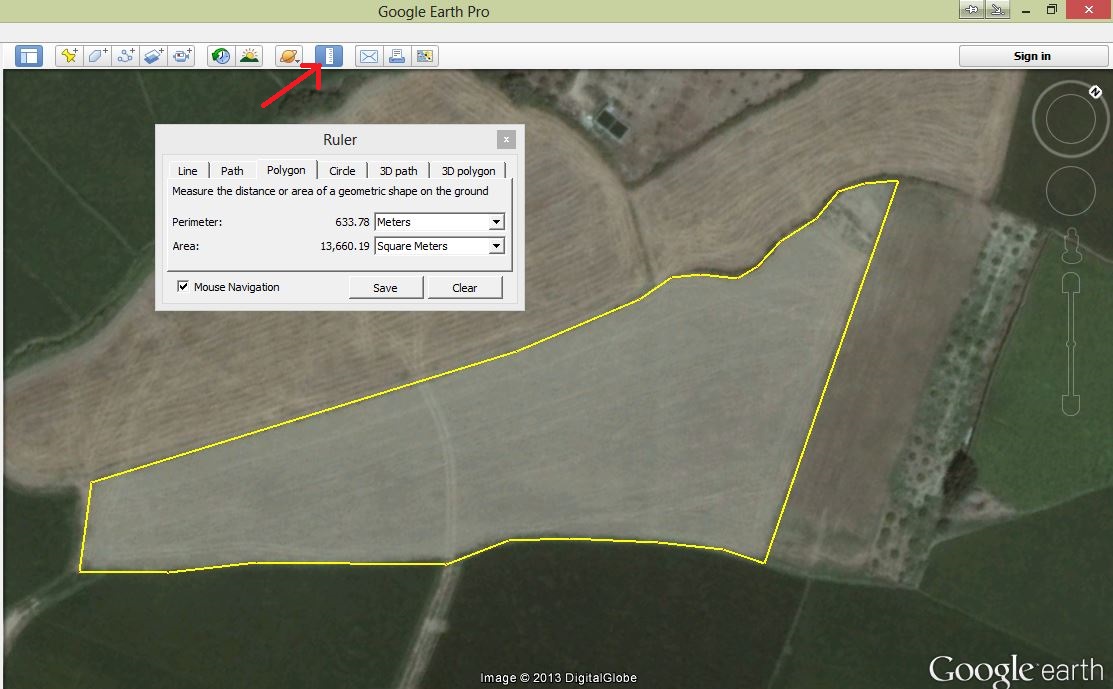Click the Email envelope icon
The height and width of the screenshot is (689, 1113).
[369, 56]
